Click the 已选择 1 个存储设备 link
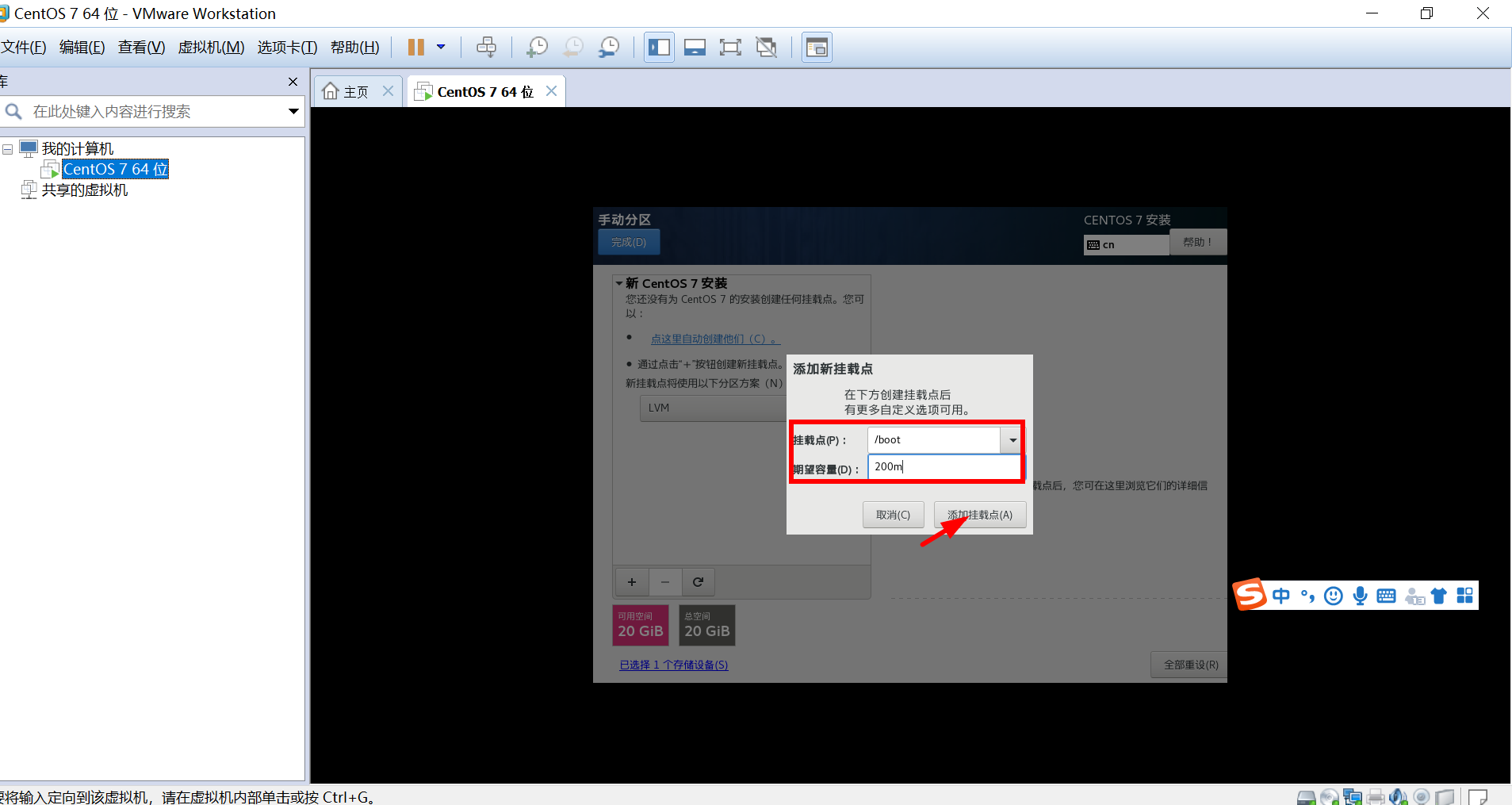 [x=674, y=665]
